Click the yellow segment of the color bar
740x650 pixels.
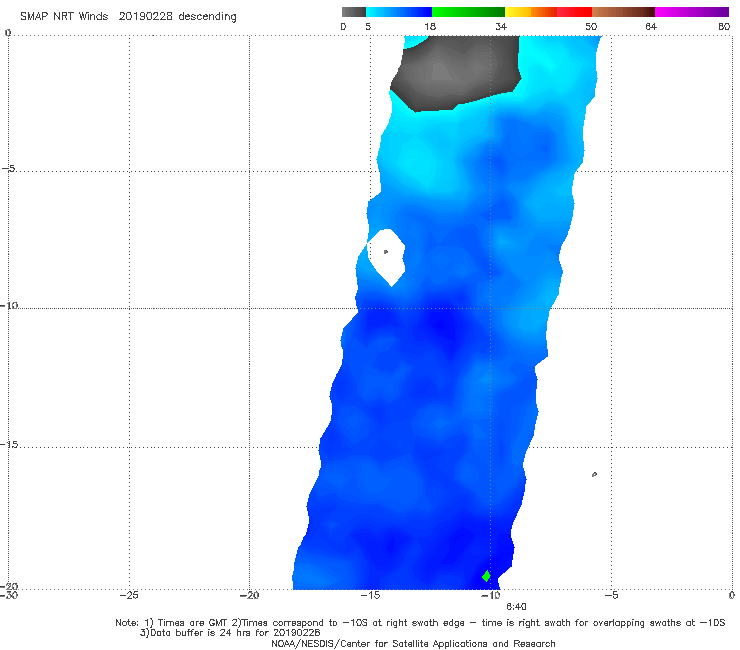coord(518,12)
